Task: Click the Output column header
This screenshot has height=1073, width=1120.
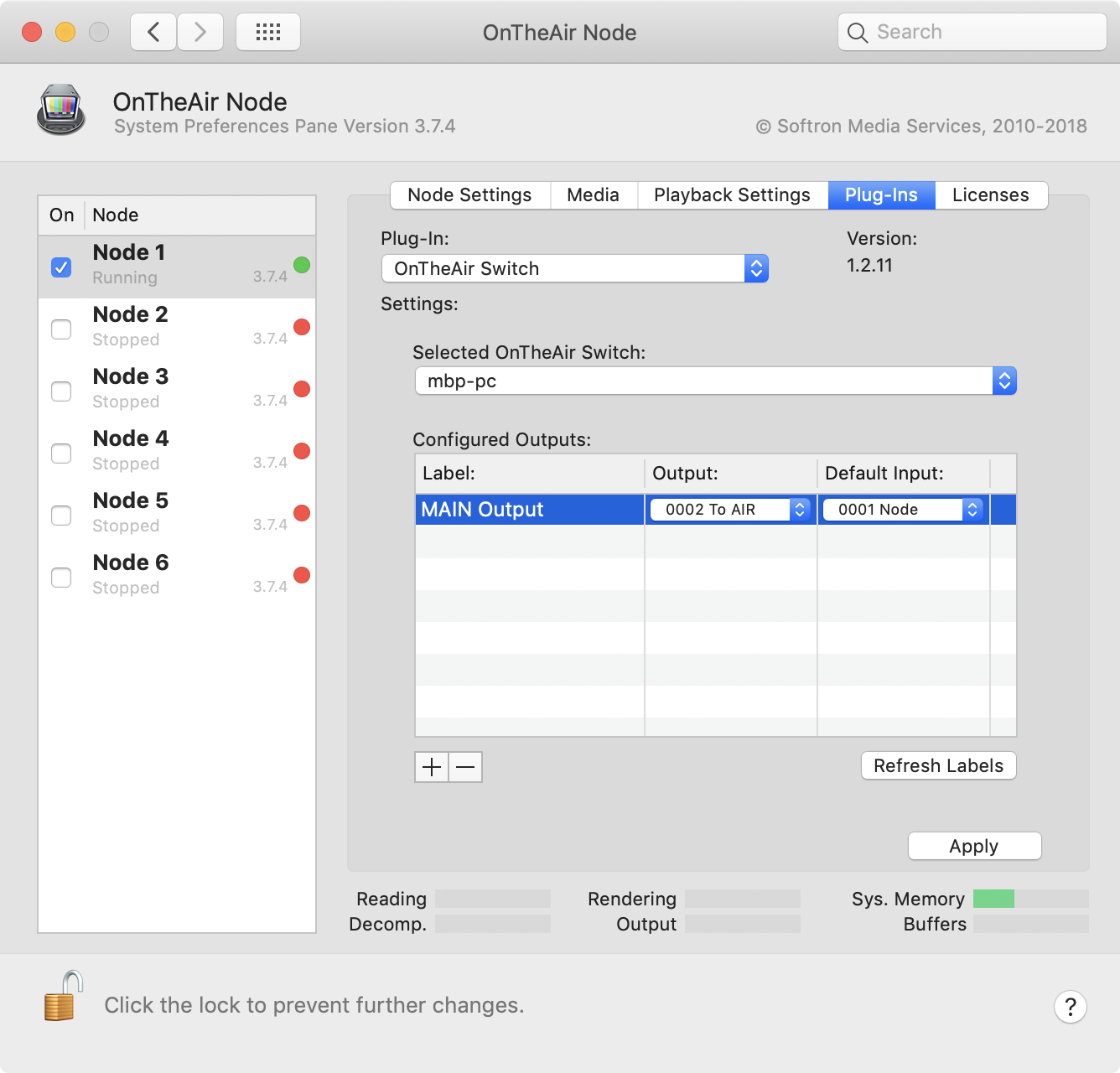Action: coord(731,474)
